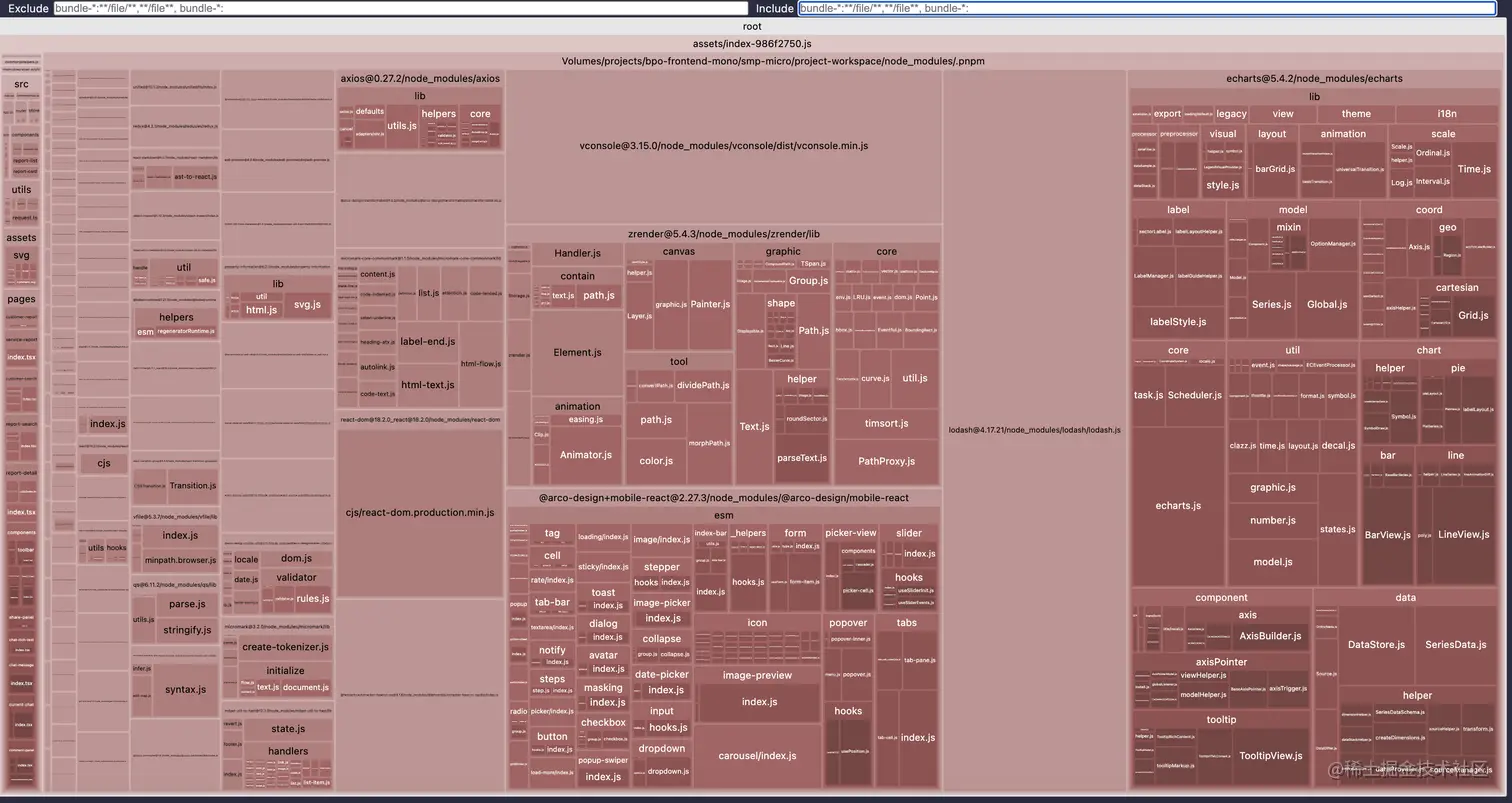Open the curve.js block
1512x803 pixels.
point(875,379)
